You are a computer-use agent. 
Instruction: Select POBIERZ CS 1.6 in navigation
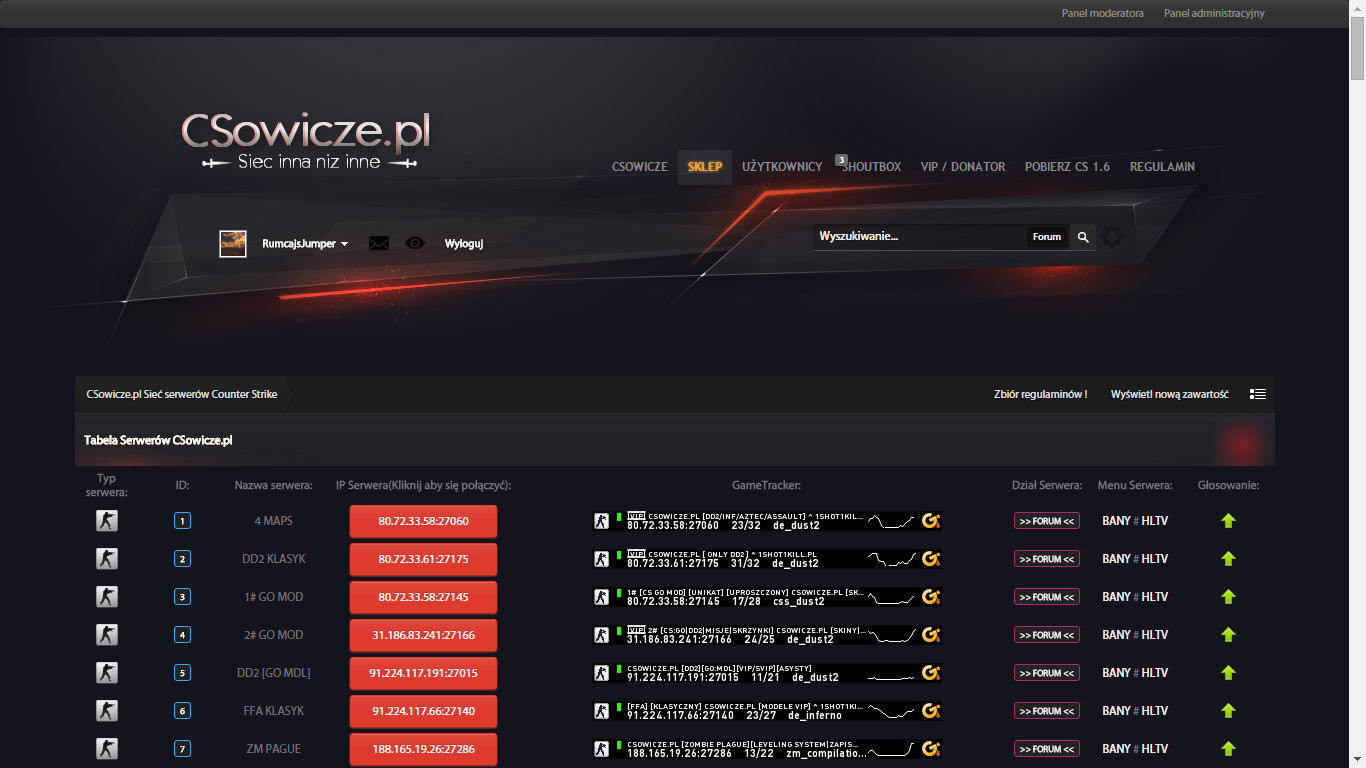(1067, 167)
